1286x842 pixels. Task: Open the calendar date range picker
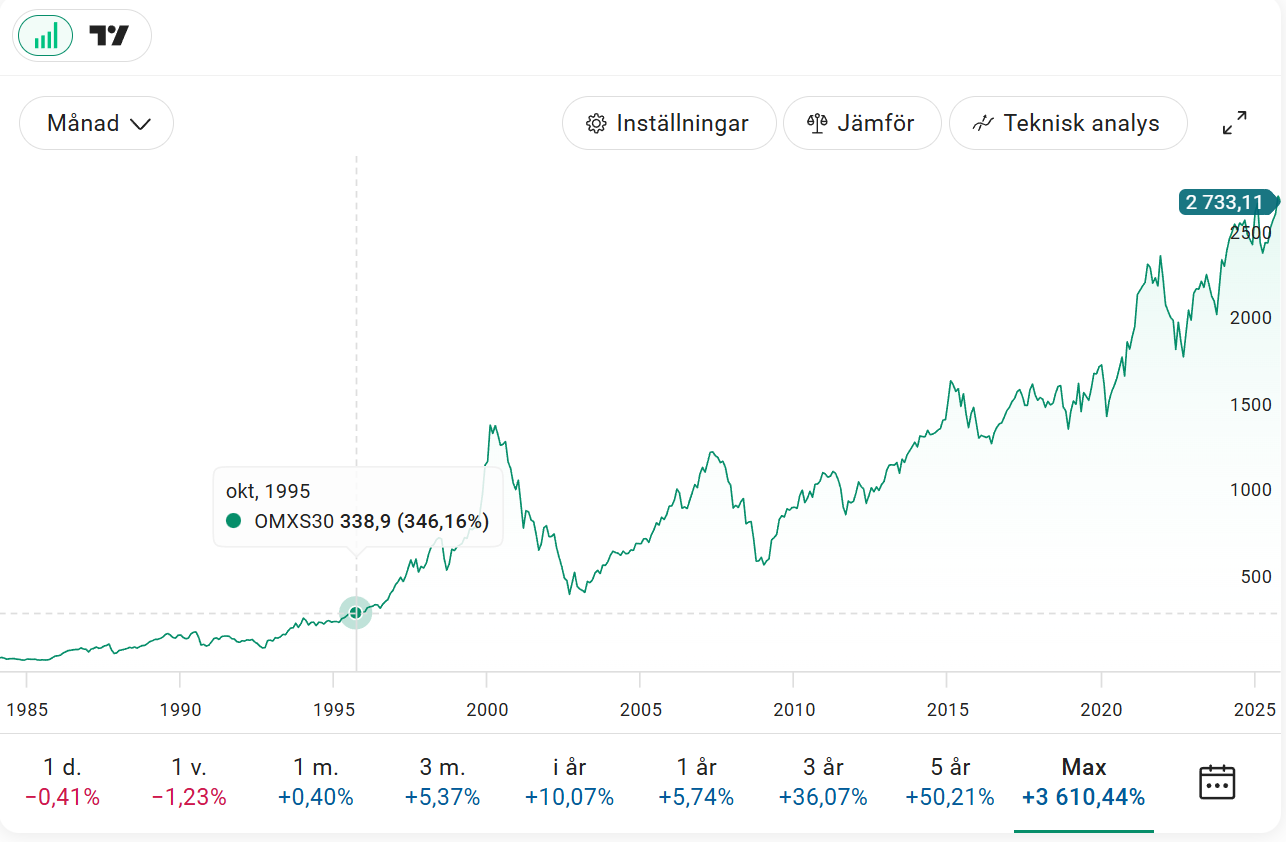(1217, 782)
